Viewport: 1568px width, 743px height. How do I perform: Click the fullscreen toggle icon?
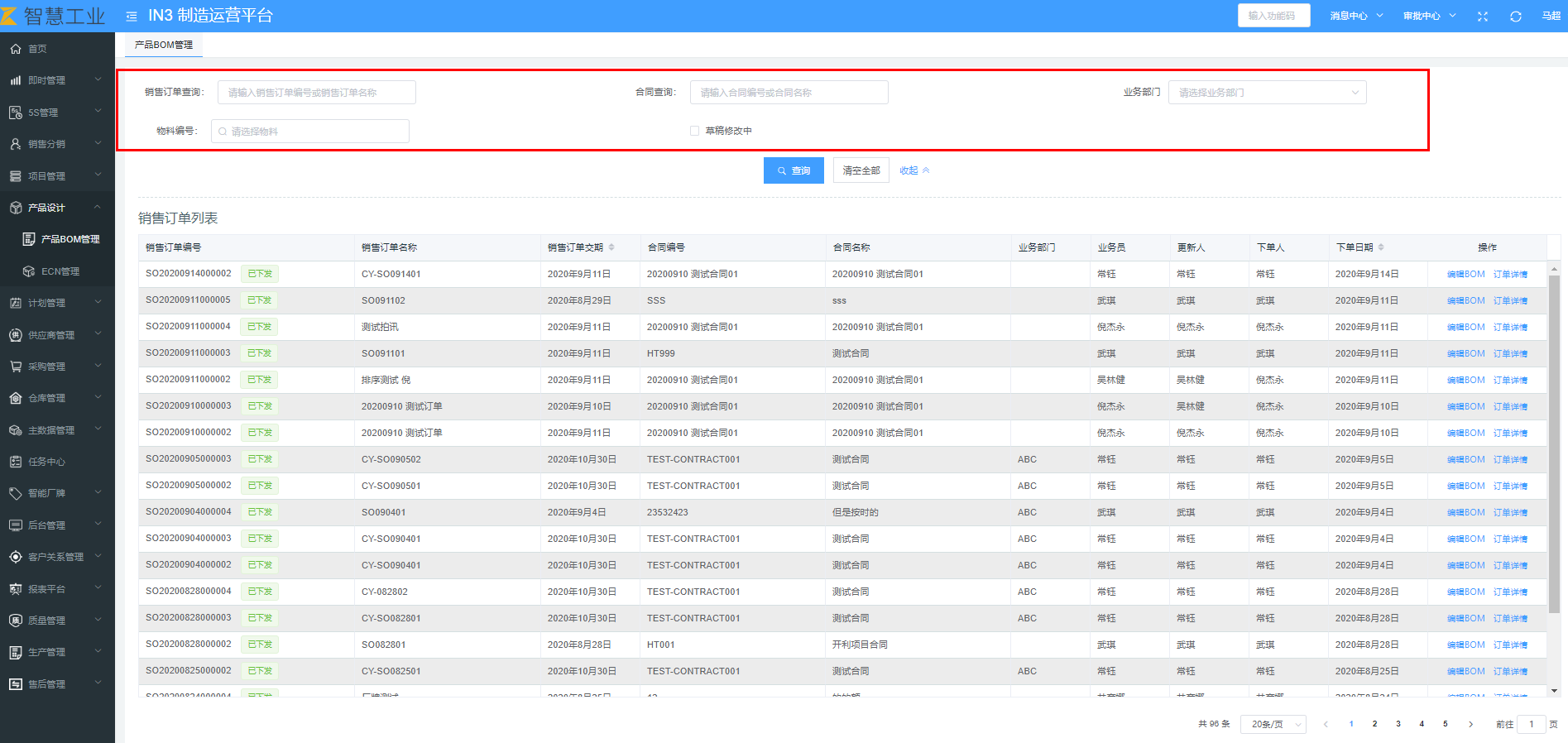[1483, 17]
